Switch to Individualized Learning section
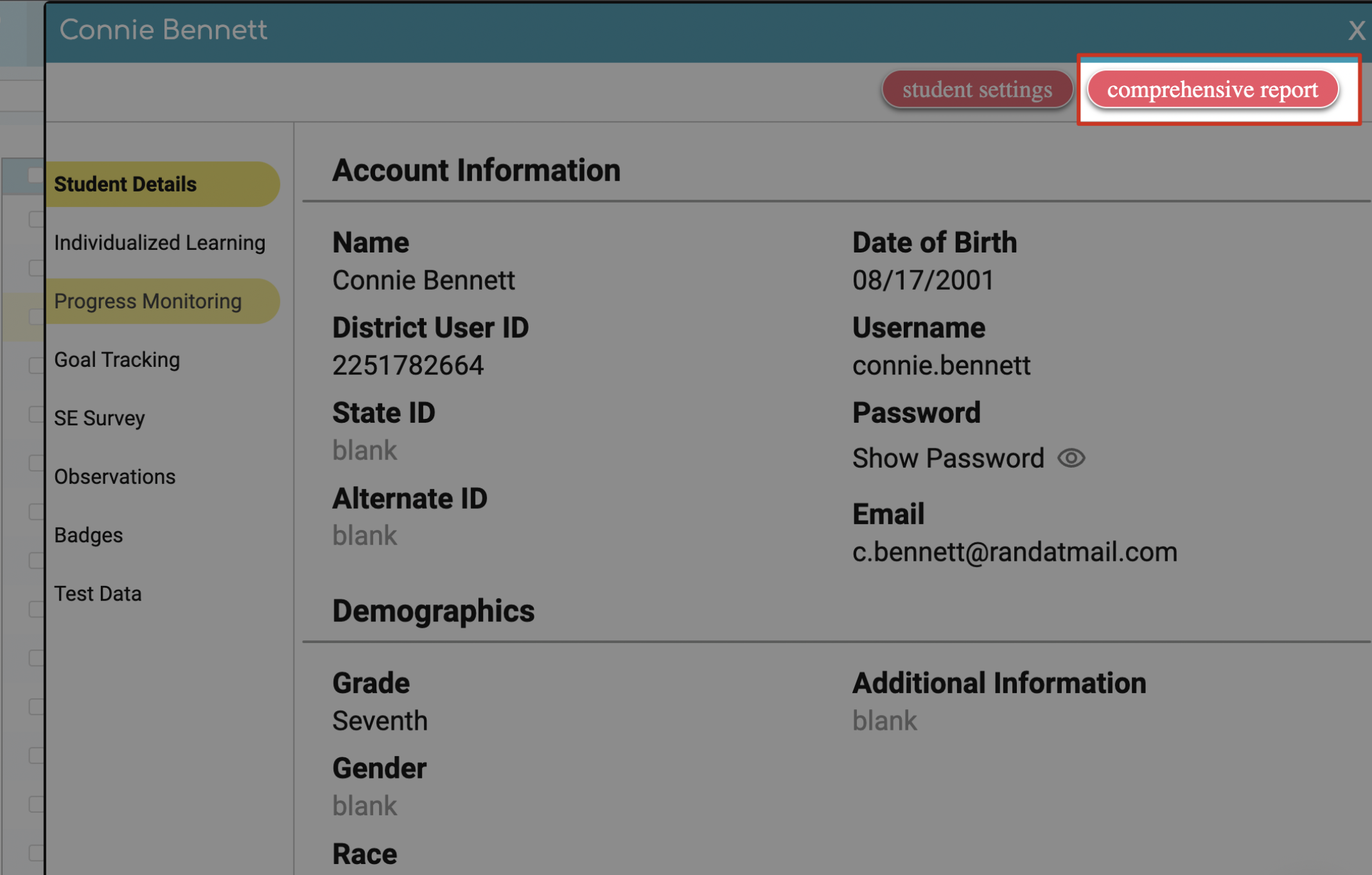Image resolution: width=1372 pixels, height=875 pixels. (x=159, y=243)
